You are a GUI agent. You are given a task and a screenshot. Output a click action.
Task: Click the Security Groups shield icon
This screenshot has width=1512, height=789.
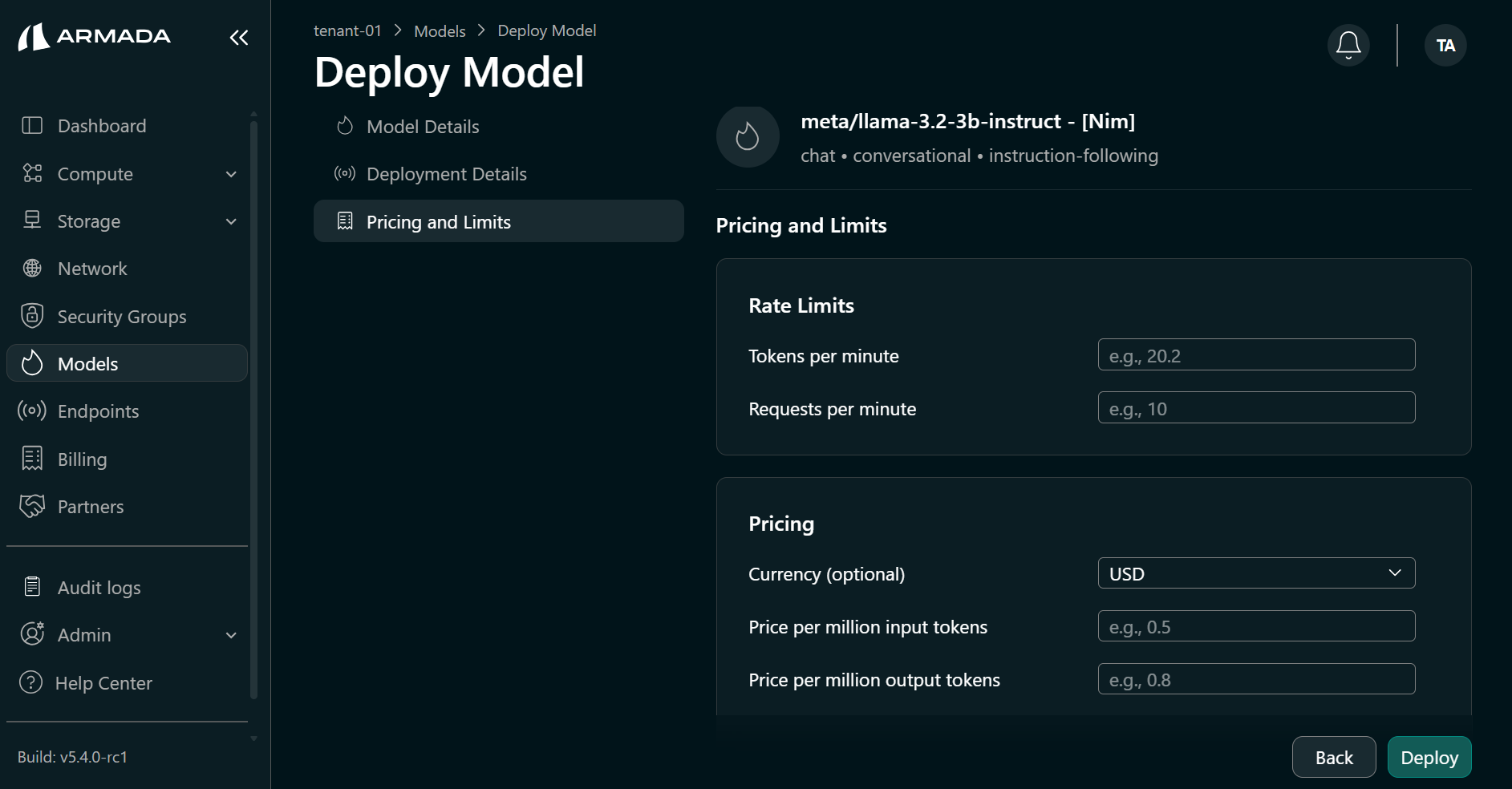point(32,316)
